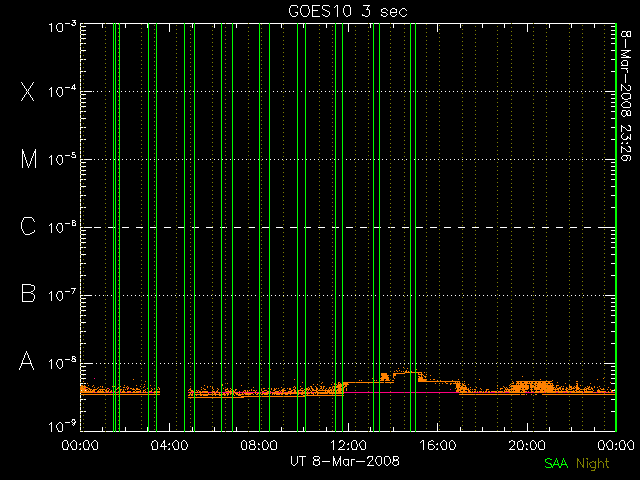
Task: Click the 'UT 8-Mar-2008' axis title
Action: (x=345, y=461)
